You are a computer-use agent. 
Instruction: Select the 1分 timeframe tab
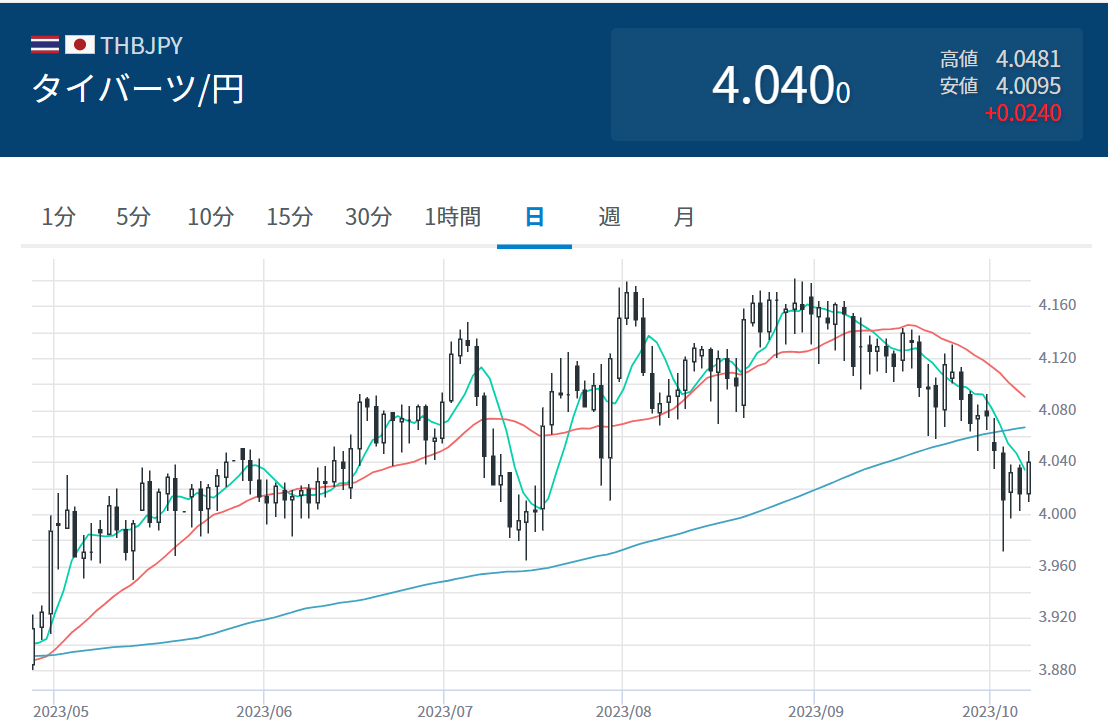(x=58, y=217)
